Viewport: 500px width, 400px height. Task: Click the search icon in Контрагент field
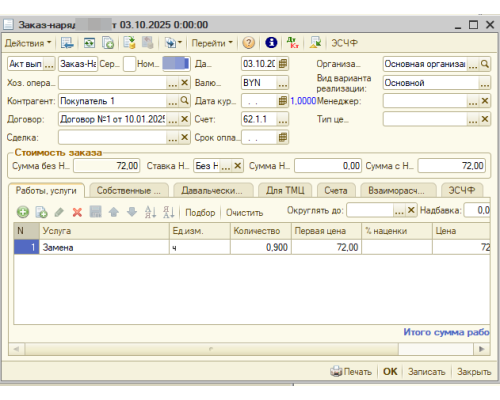tap(184, 101)
